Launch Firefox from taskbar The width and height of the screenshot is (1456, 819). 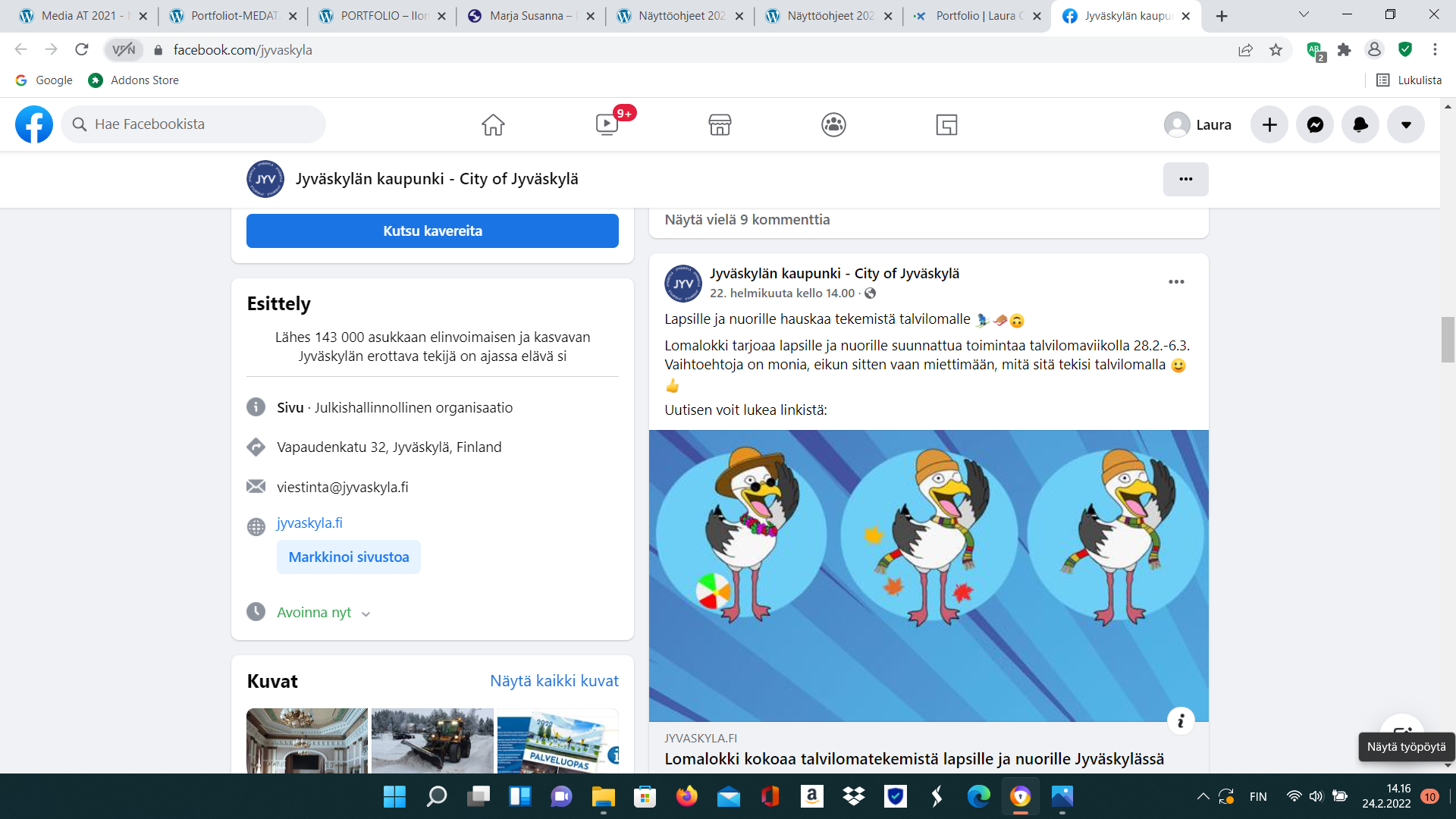click(687, 796)
